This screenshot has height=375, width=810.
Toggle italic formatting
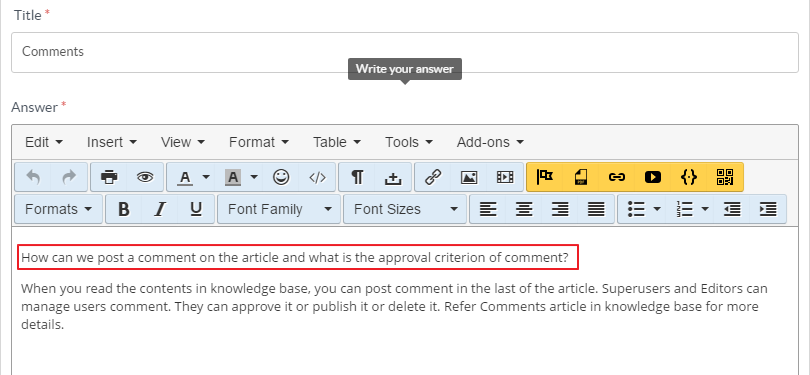tap(160, 209)
